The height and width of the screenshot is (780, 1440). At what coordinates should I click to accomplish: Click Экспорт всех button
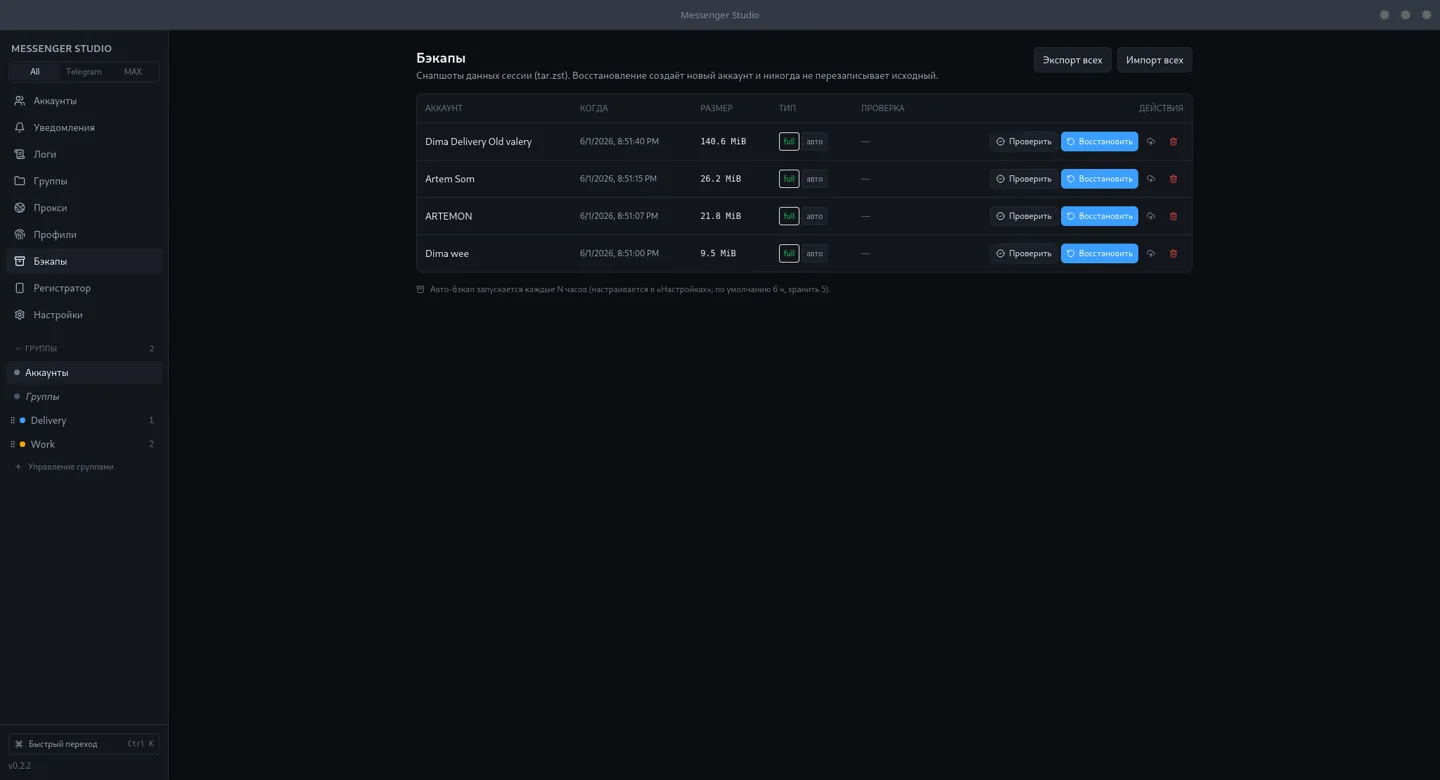[x=1072, y=60]
